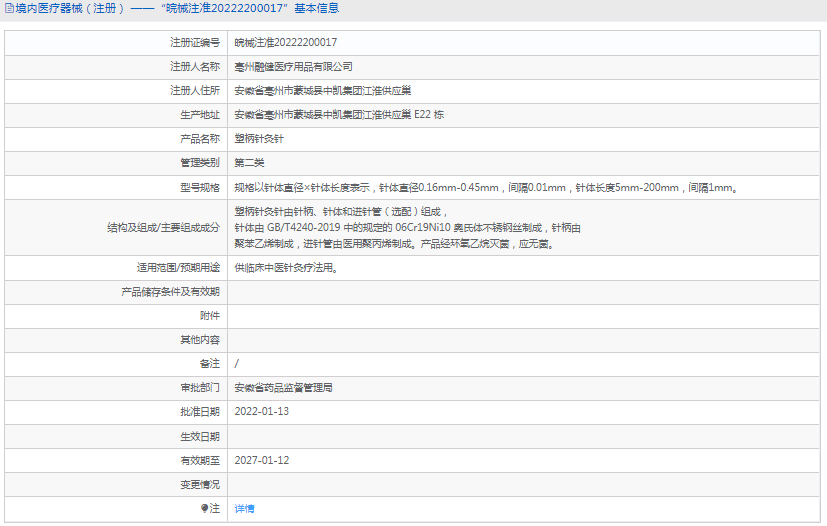Select approval date 2022-01-13
Image resolution: width=827 pixels, height=526 pixels.
(262, 412)
